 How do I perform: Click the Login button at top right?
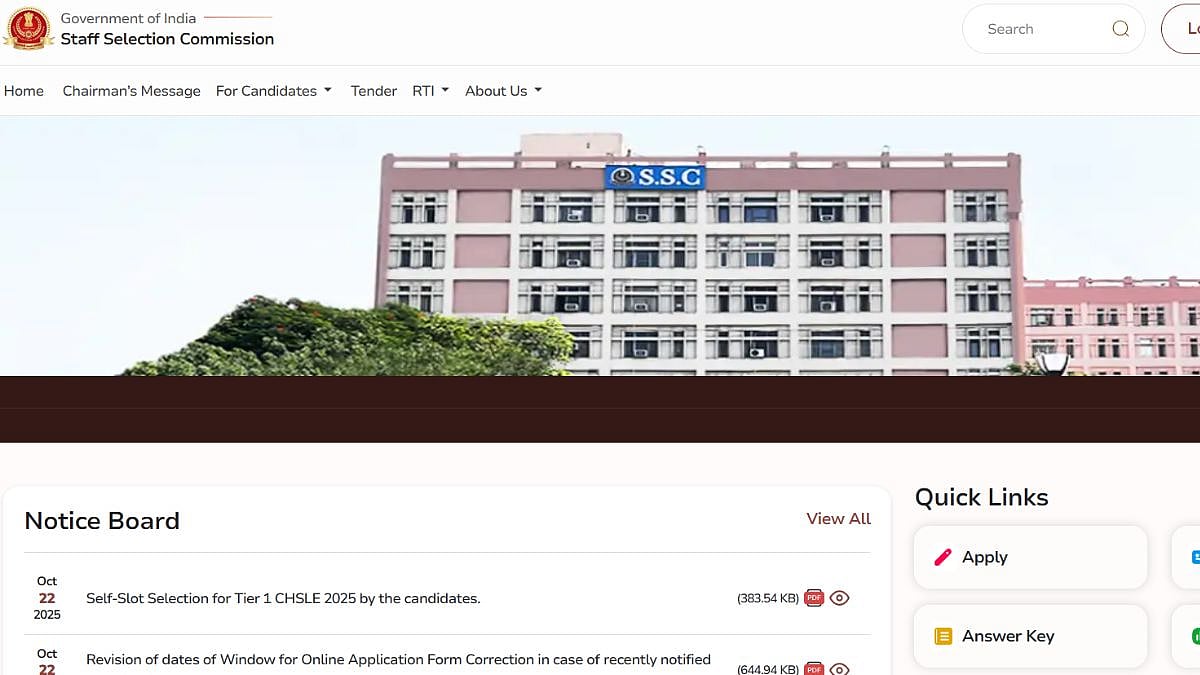[1190, 29]
